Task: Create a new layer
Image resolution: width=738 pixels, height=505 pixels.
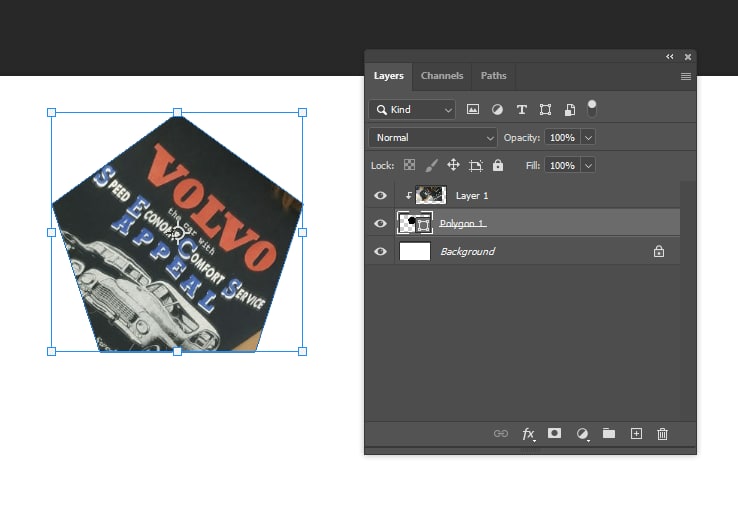Action: (x=636, y=433)
